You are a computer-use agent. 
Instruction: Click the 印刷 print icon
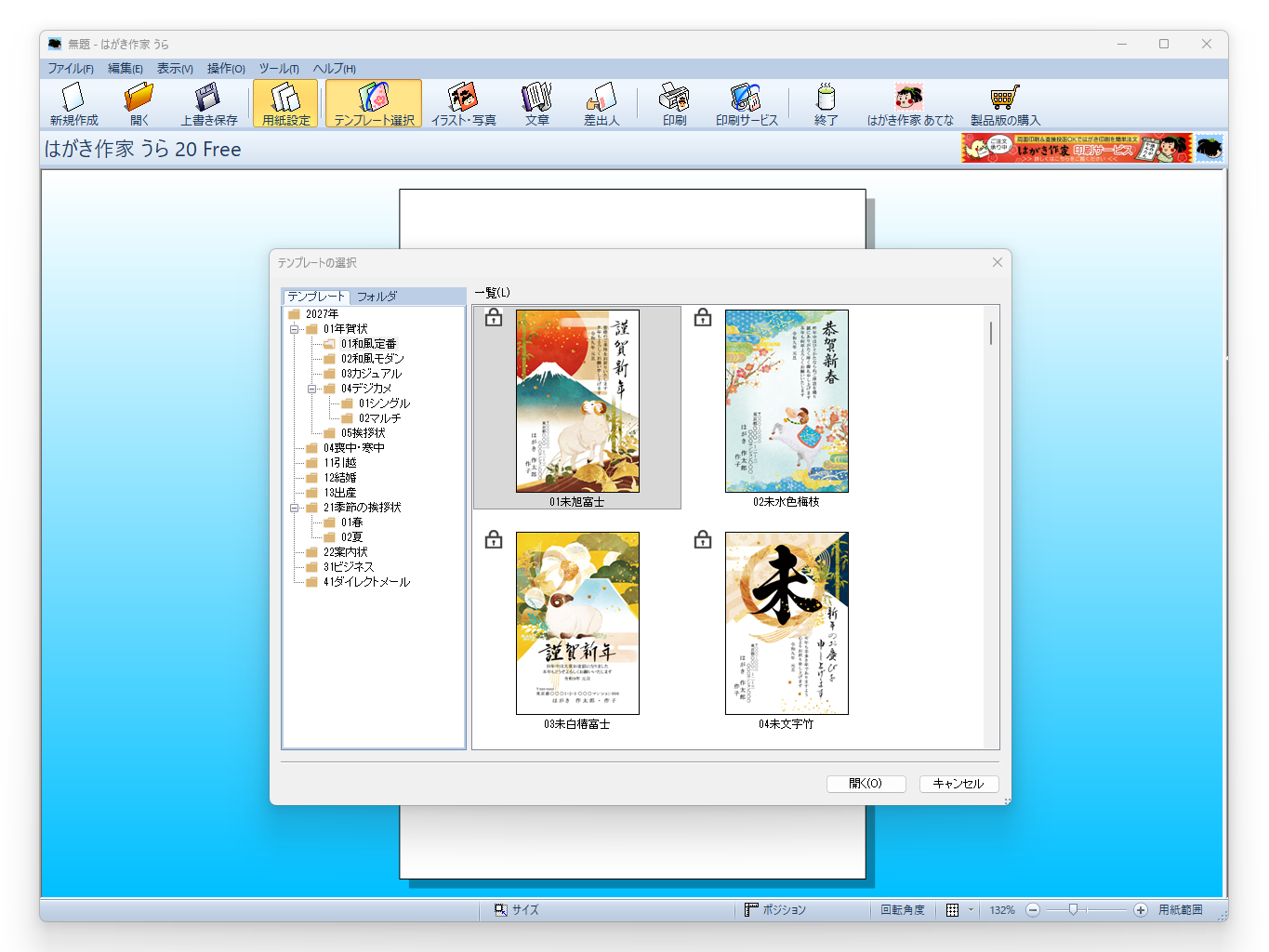[x=674, y=104]
